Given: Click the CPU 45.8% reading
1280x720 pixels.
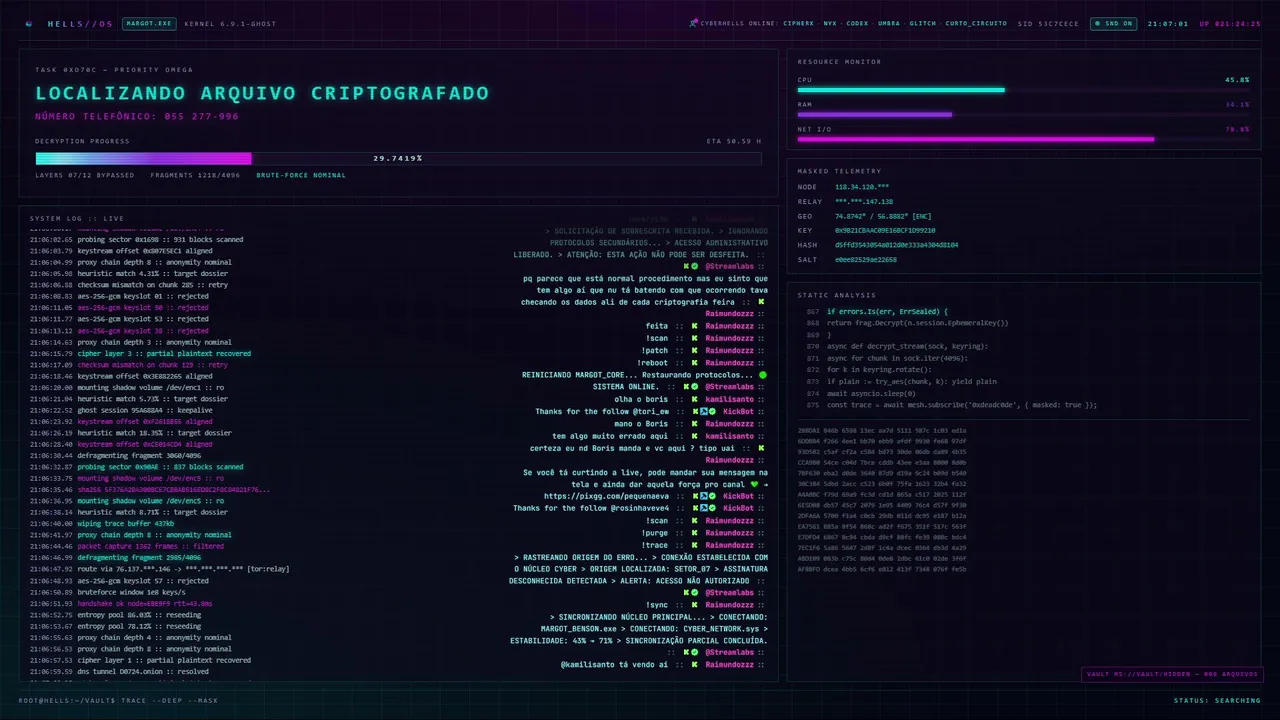Looking at the screenshot, I should point(1237,79).
